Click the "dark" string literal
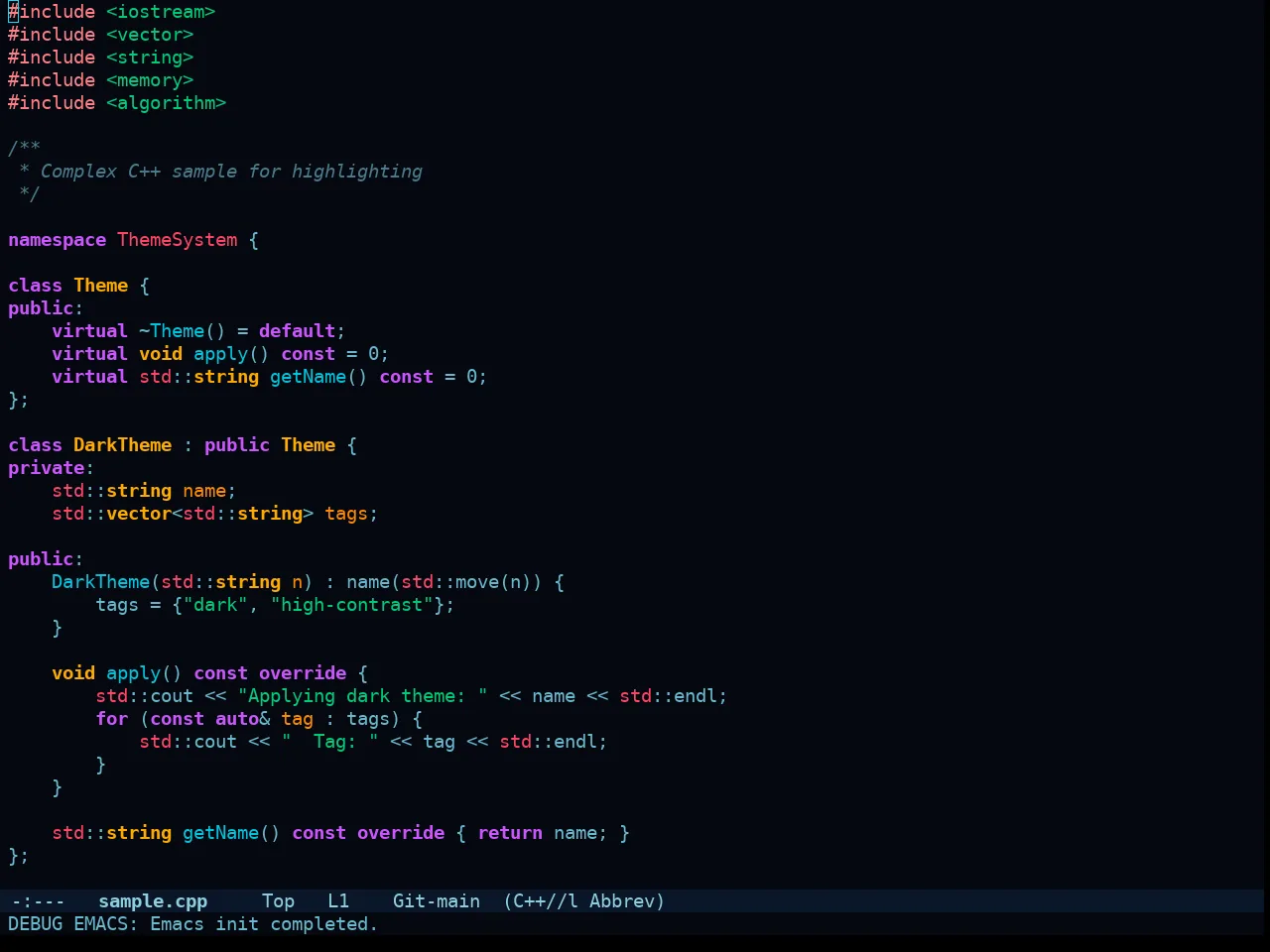 pyautogui.click(x=215, y=605)
